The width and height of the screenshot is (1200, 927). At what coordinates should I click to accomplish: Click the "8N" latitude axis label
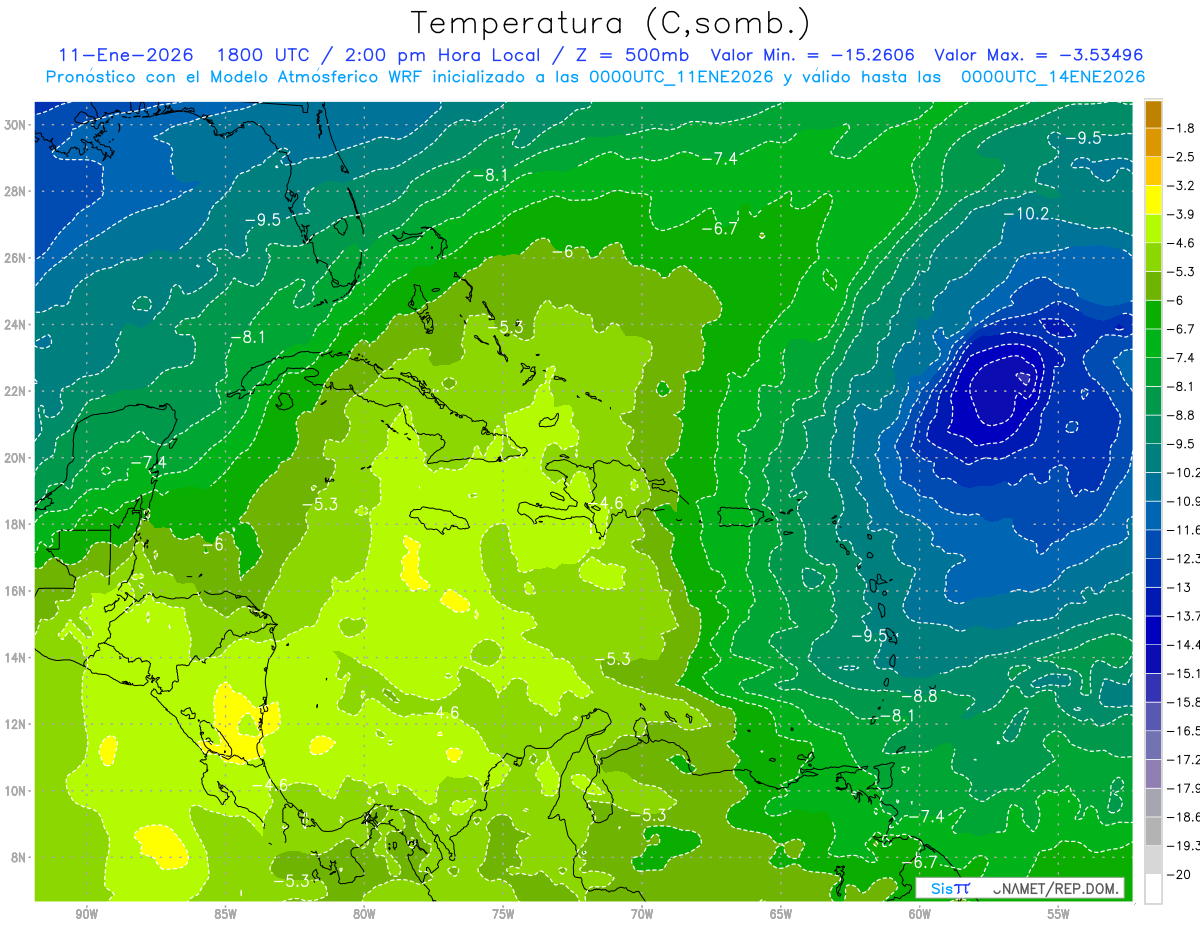tap(20, 858)
